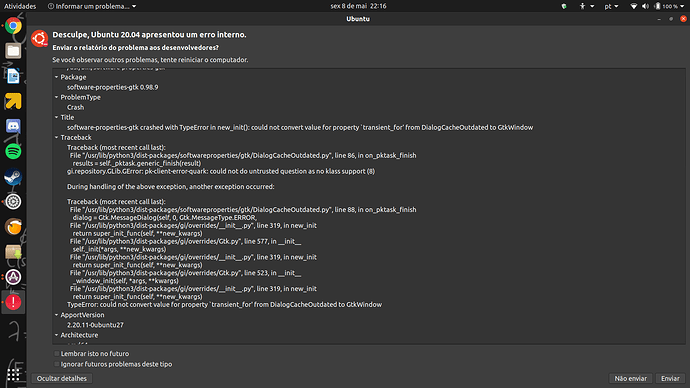The height and width of the screenshot is (388, 690).
Task: Select 'results = self._pktask.generic_finish(result)' line
Action: pyautogui.click(x=137, y=163)
